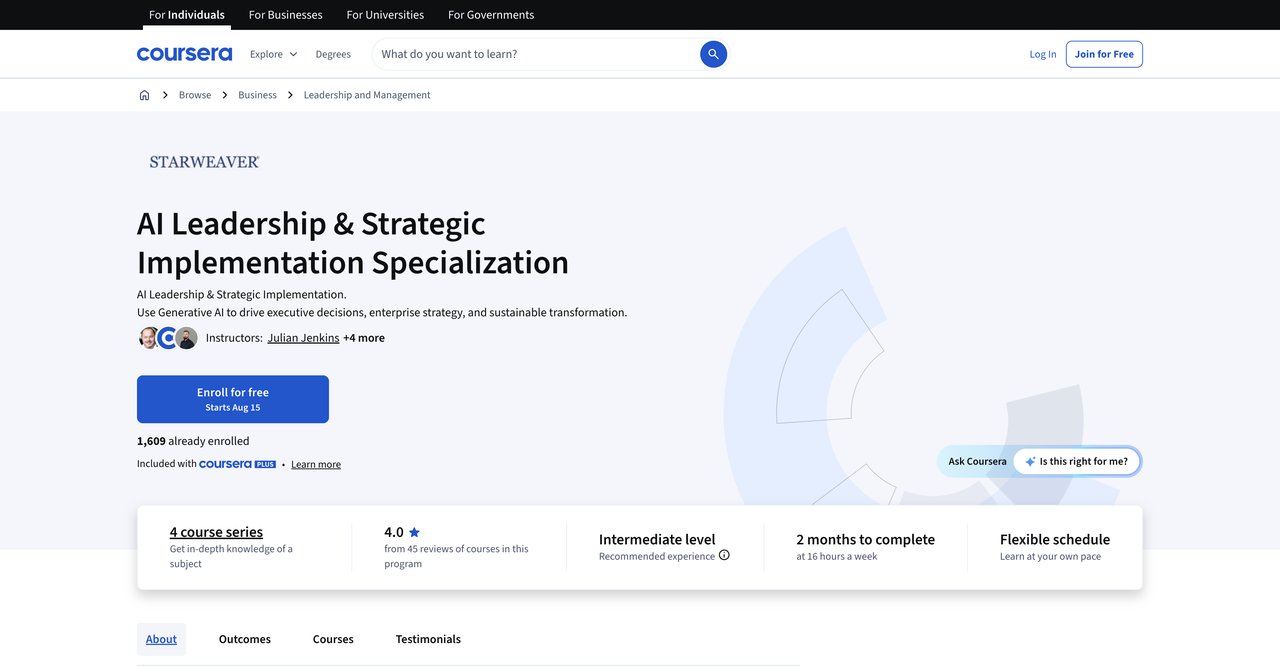Screen dimensions: 1280x670
Task: Click 'Flexible schedule' text
Action: pos(1055,539)
